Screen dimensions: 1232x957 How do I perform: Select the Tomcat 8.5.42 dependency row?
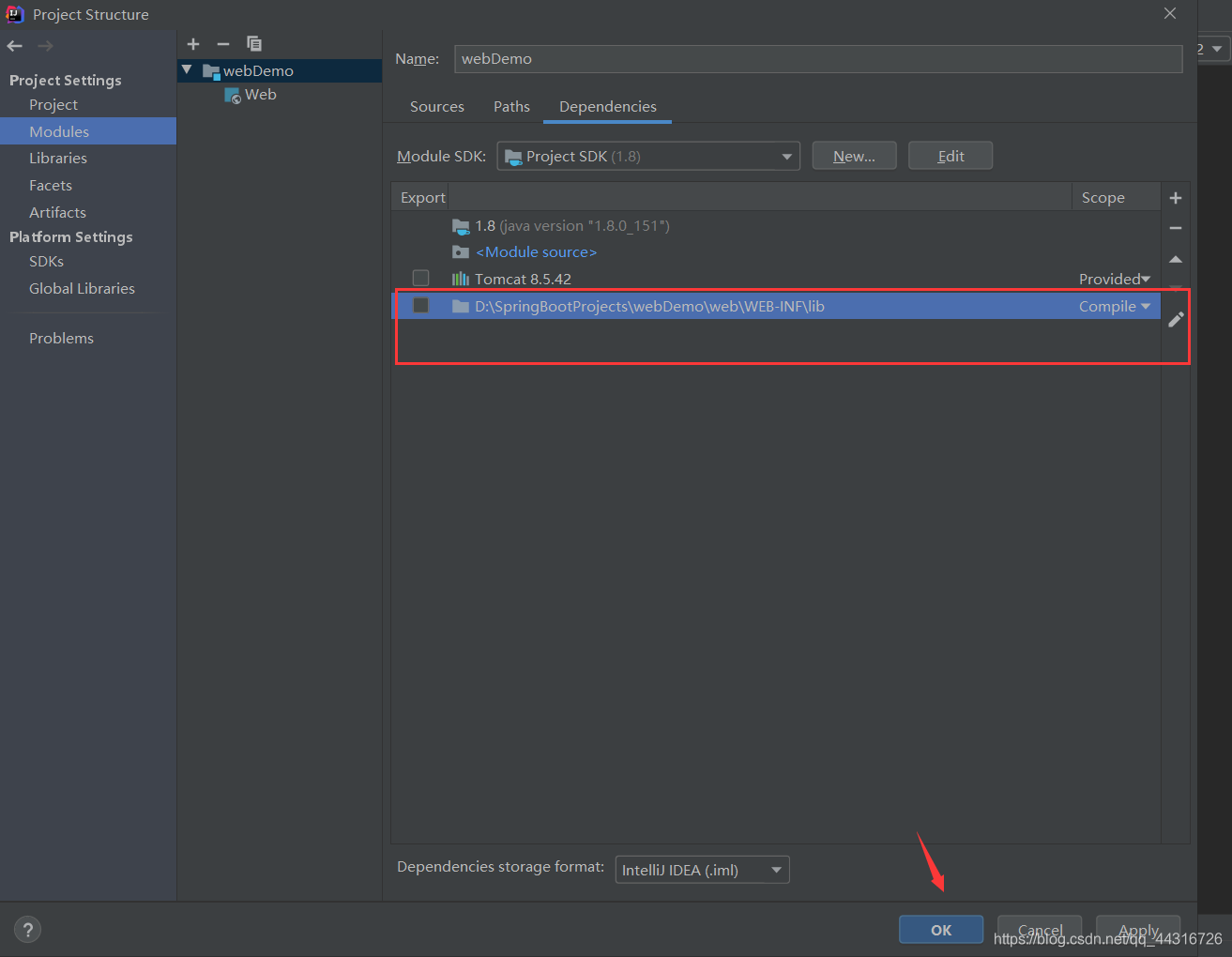(x=776, y=279)
